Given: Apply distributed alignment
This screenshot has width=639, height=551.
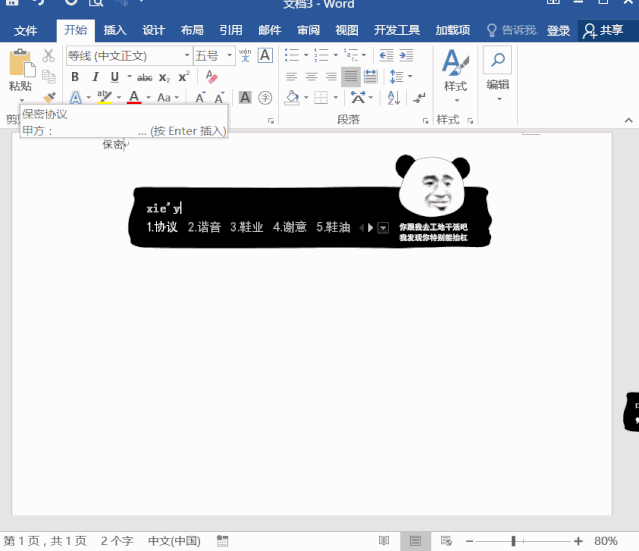Looking at the screenshot, I should pyautogui.click(x=370, y=77).
